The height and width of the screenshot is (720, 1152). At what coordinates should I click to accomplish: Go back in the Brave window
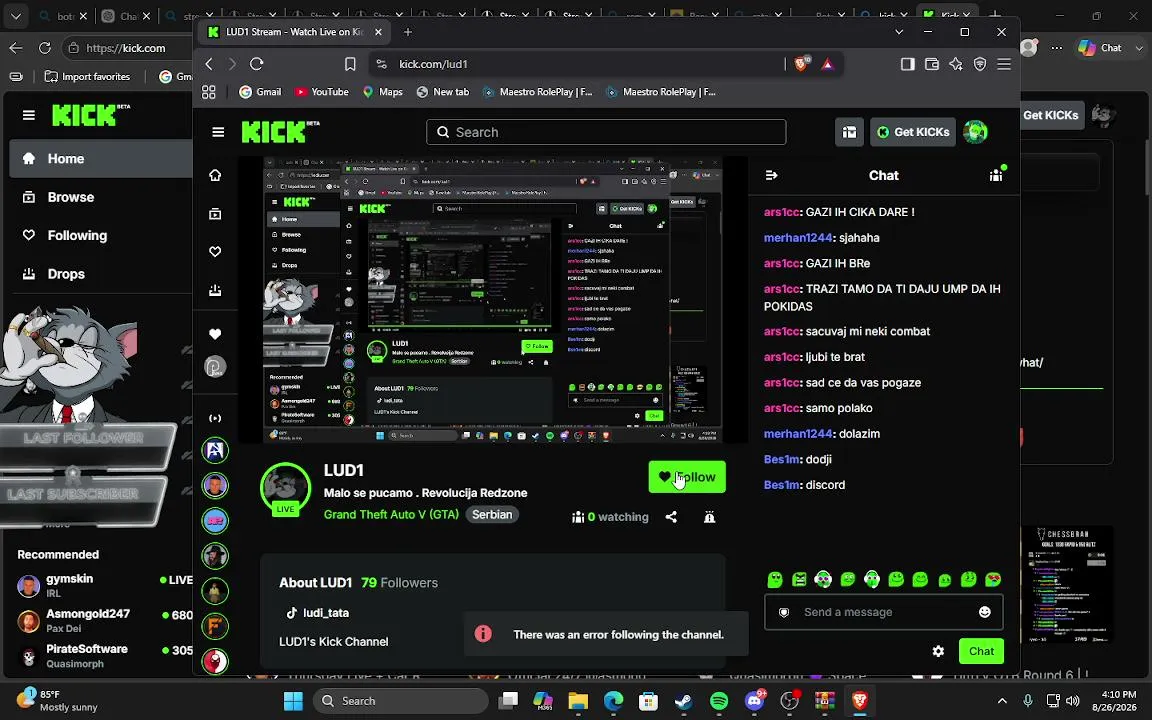[209, 65]
